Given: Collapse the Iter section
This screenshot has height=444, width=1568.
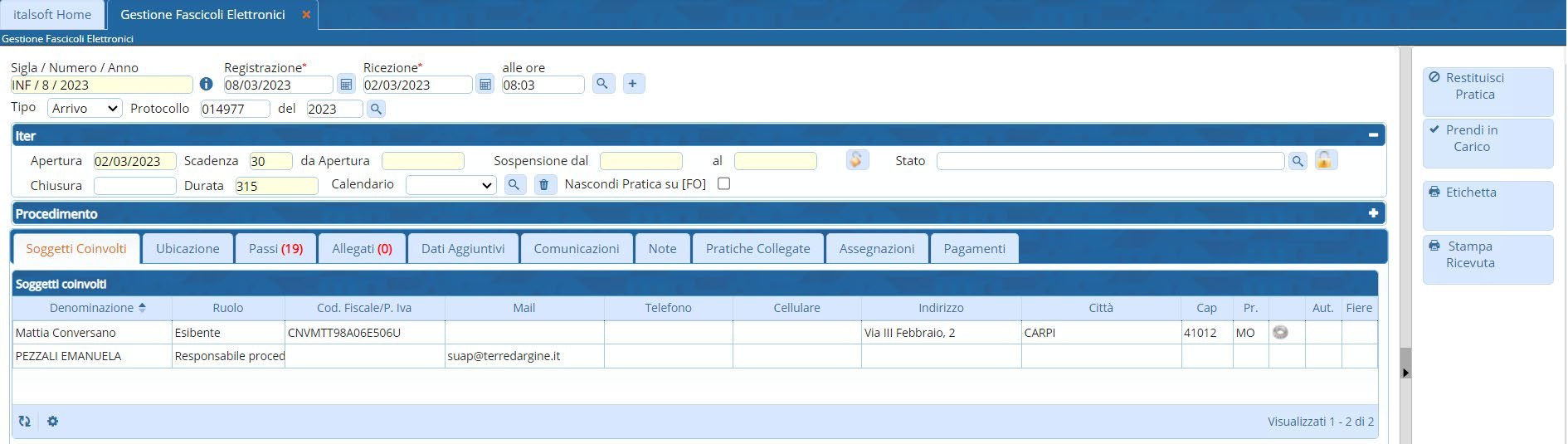Looking at the screenshot, I should point(1373,135).
